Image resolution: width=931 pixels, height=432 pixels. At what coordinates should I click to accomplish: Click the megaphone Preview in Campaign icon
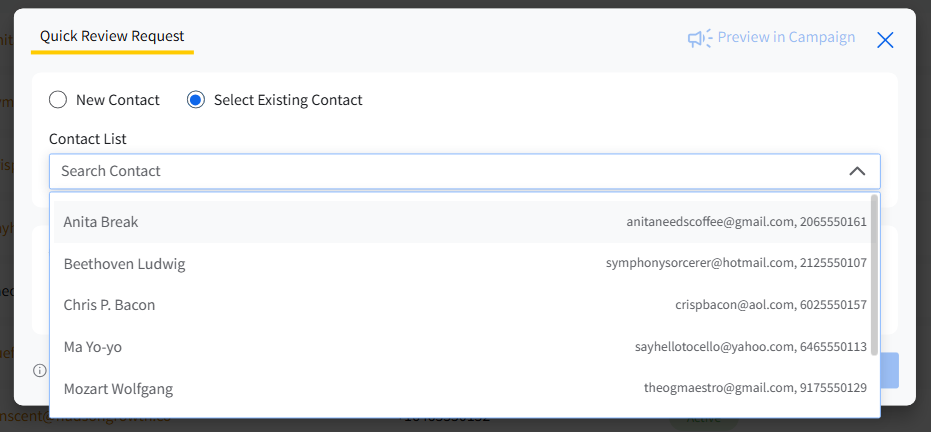point(698,38)
